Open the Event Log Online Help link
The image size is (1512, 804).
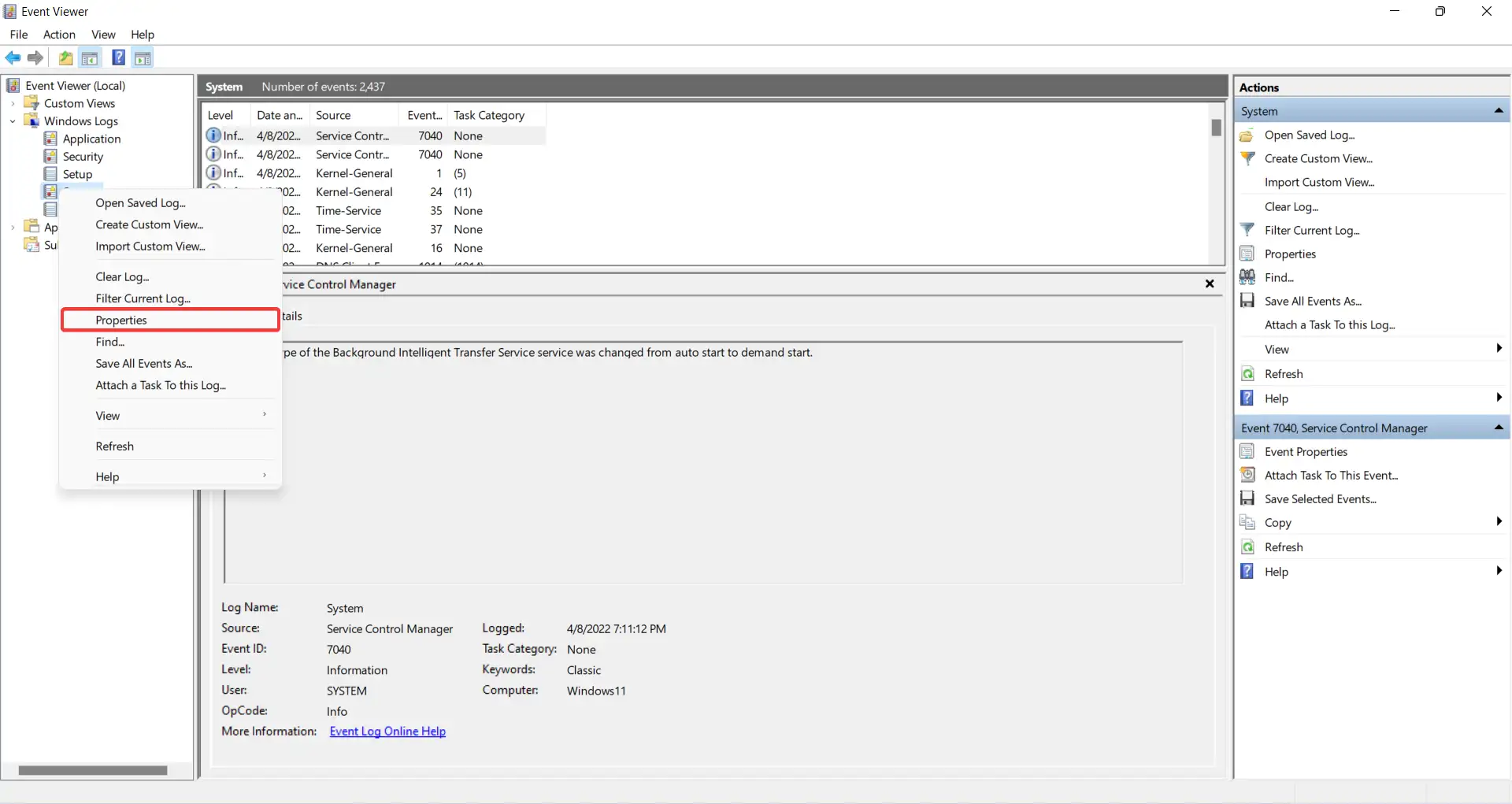click(387, 732)
